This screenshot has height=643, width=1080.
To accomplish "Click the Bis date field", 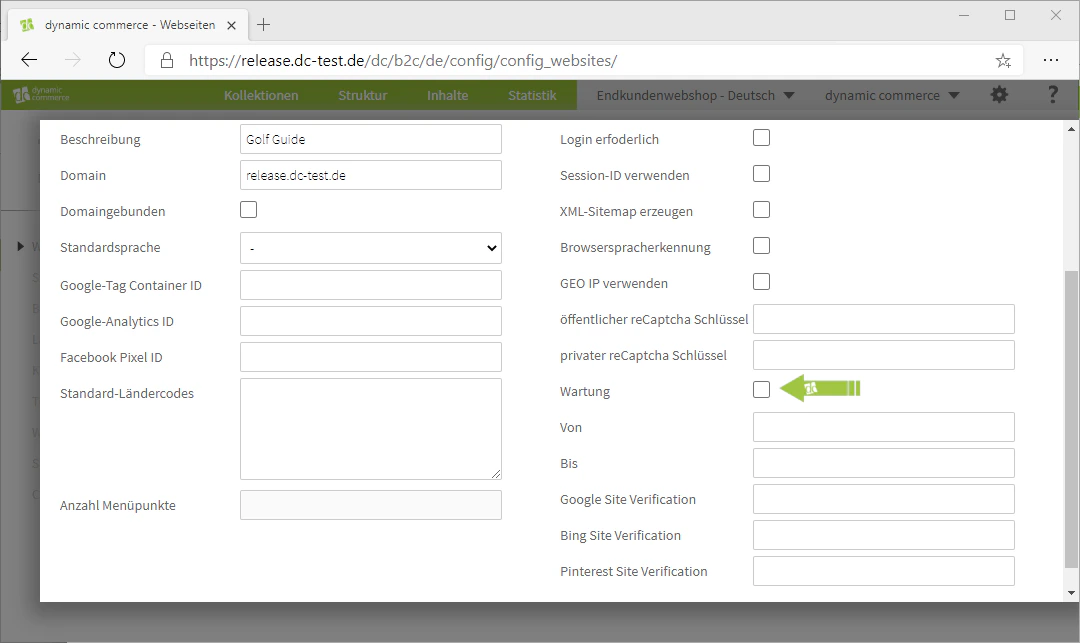I will 884,463.
